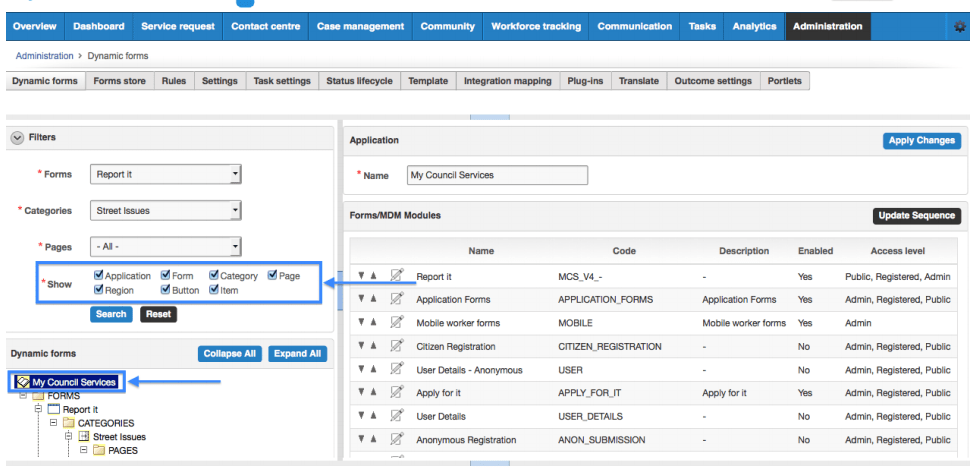Collapse the PAGES tree folder
972x468 pixels.
click(84, 450)
